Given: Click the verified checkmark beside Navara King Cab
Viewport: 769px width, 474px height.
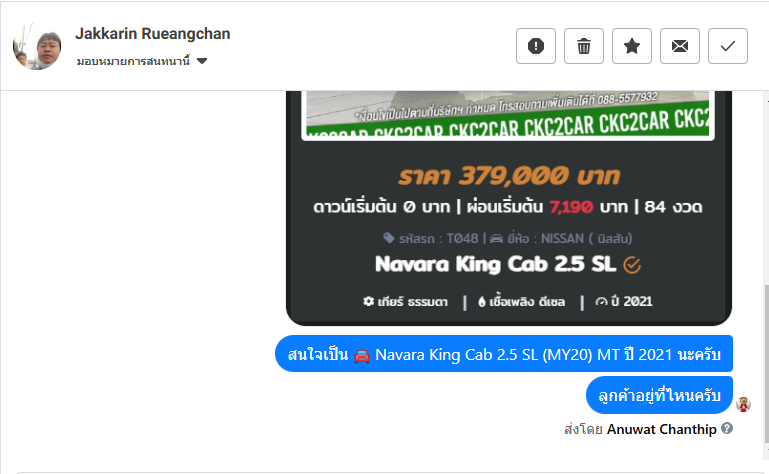Looking at the screenshot, I should [632, 265].
